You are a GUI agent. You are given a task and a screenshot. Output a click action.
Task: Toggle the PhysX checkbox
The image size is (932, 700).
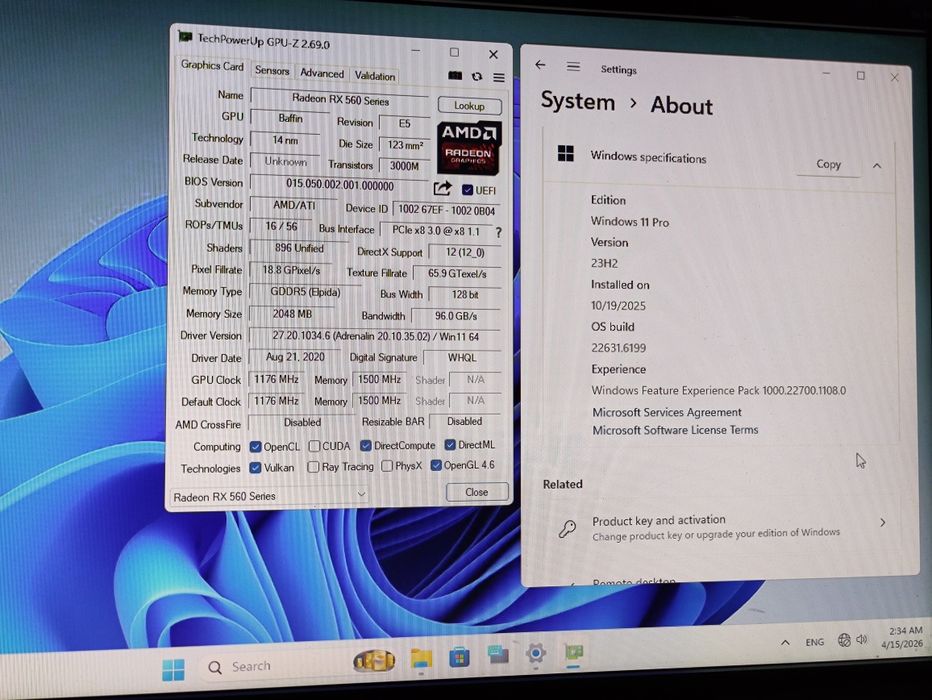[387, 466]
